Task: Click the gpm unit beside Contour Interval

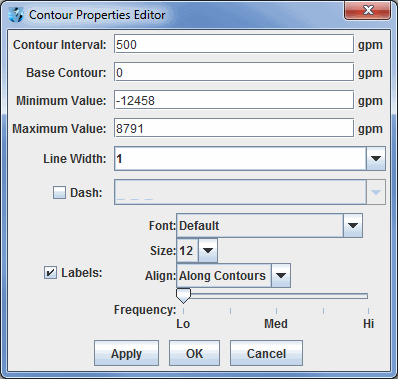Action: click(370, 45)
